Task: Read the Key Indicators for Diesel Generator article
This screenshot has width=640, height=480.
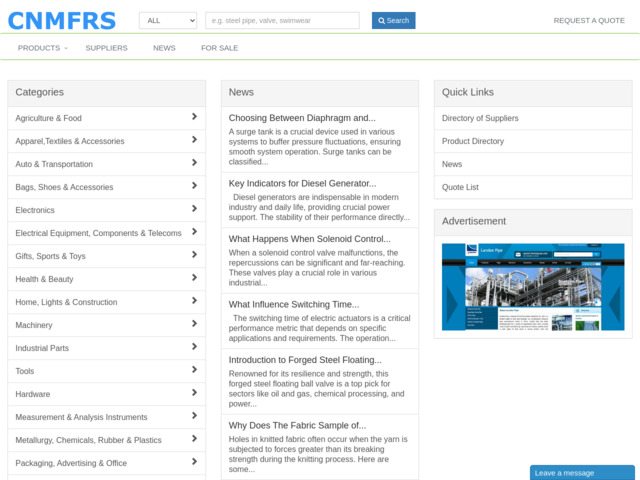Action: (302, 183)
